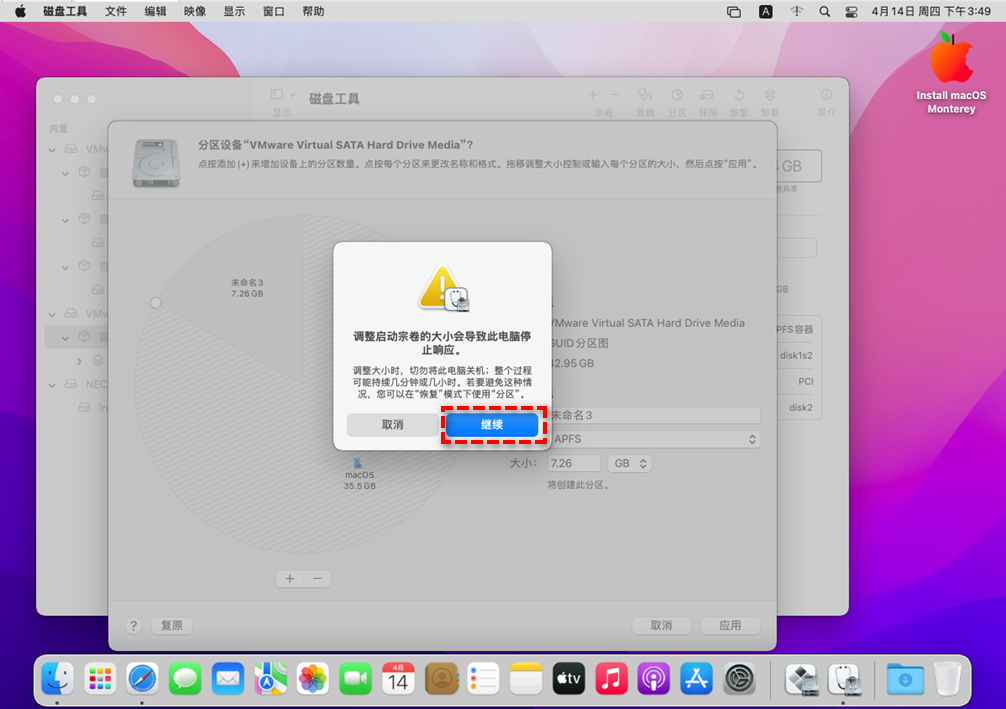
Task: Open Launchpad from the Dock
Action: [100, 678]
